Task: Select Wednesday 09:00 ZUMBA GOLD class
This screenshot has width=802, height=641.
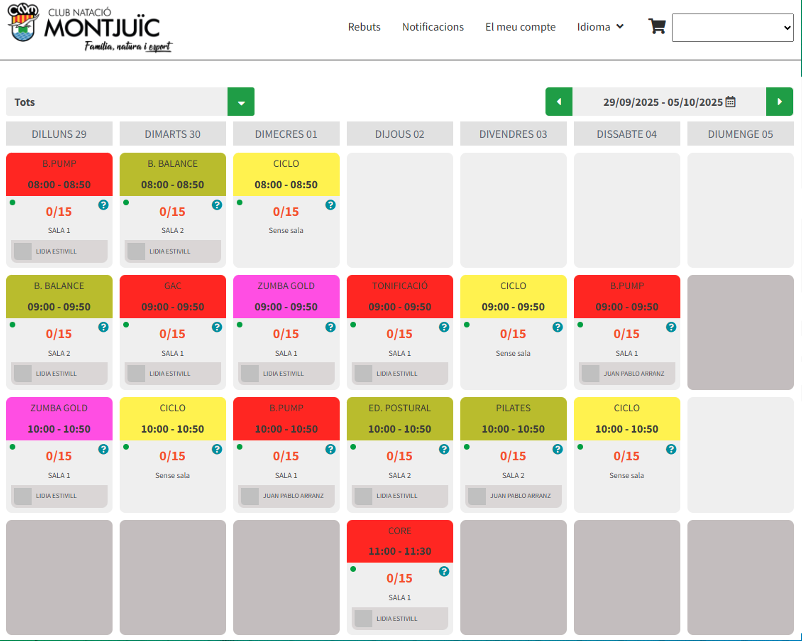Action: point(286,296)
